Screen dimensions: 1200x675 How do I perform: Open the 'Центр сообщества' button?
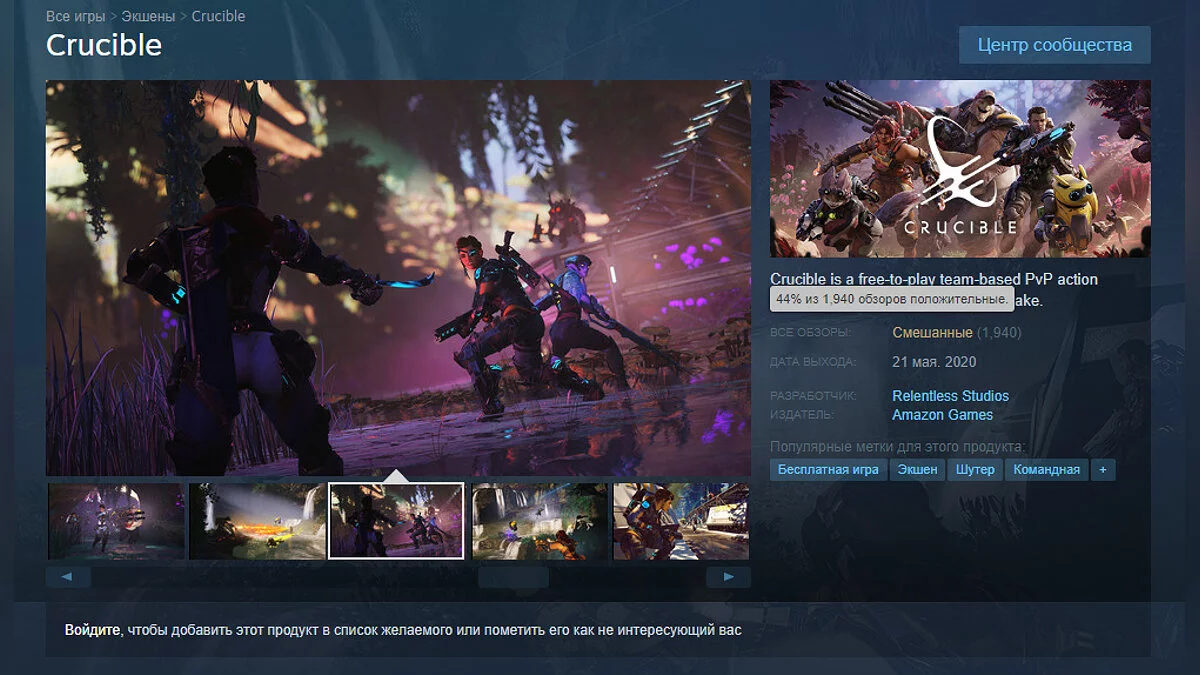1055,45
